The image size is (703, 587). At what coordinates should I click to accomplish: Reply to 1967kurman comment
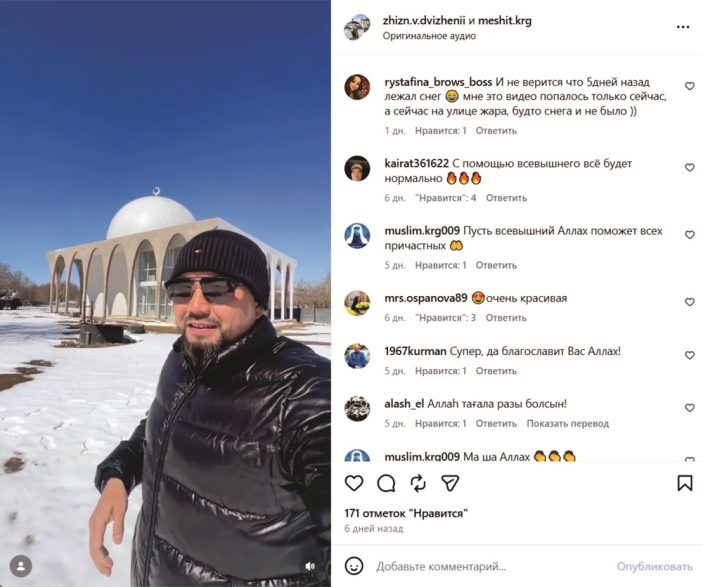(x=496, y=371)
